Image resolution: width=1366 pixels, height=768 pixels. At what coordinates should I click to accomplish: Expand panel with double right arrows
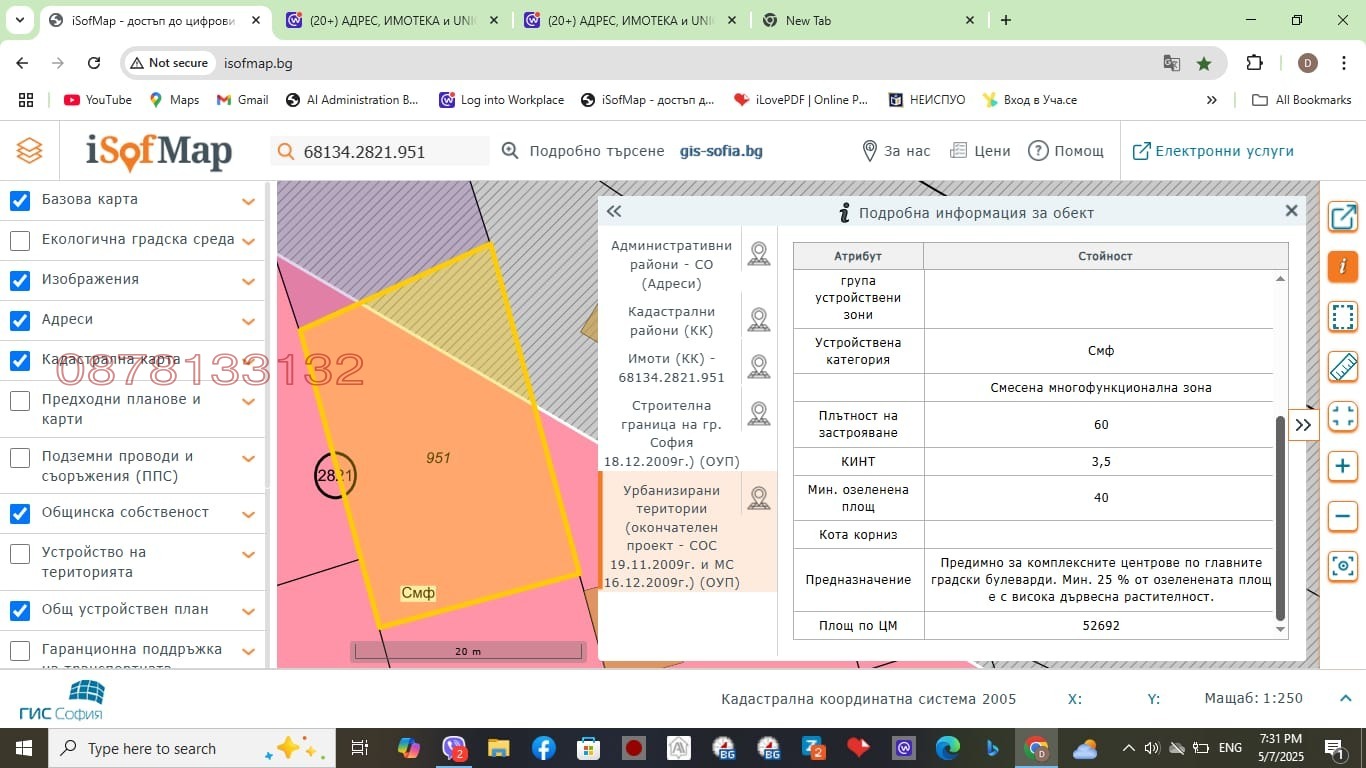click(x=1303, y=425)
